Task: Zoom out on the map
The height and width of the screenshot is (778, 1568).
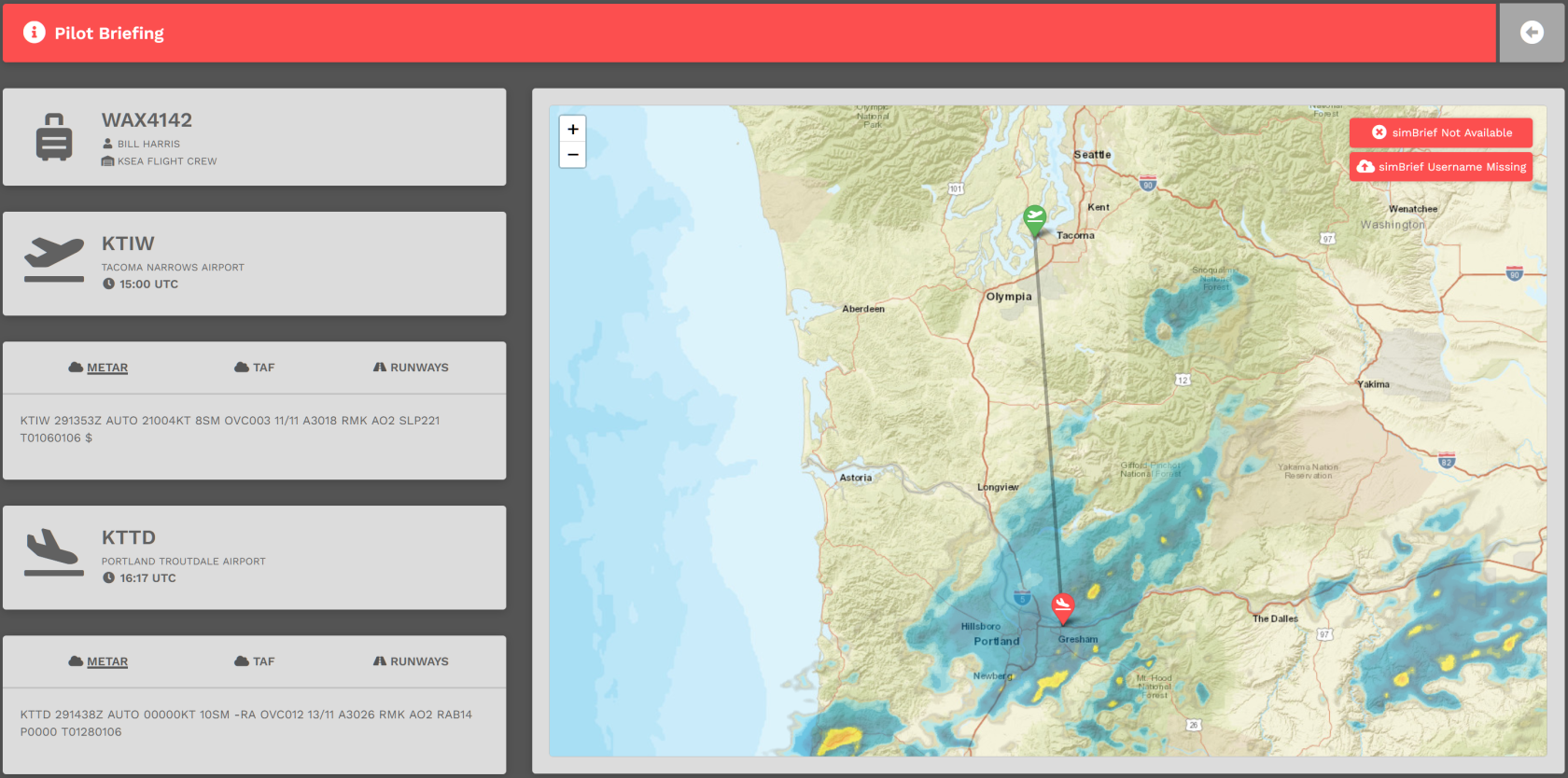Action: (x=573, y=155)
